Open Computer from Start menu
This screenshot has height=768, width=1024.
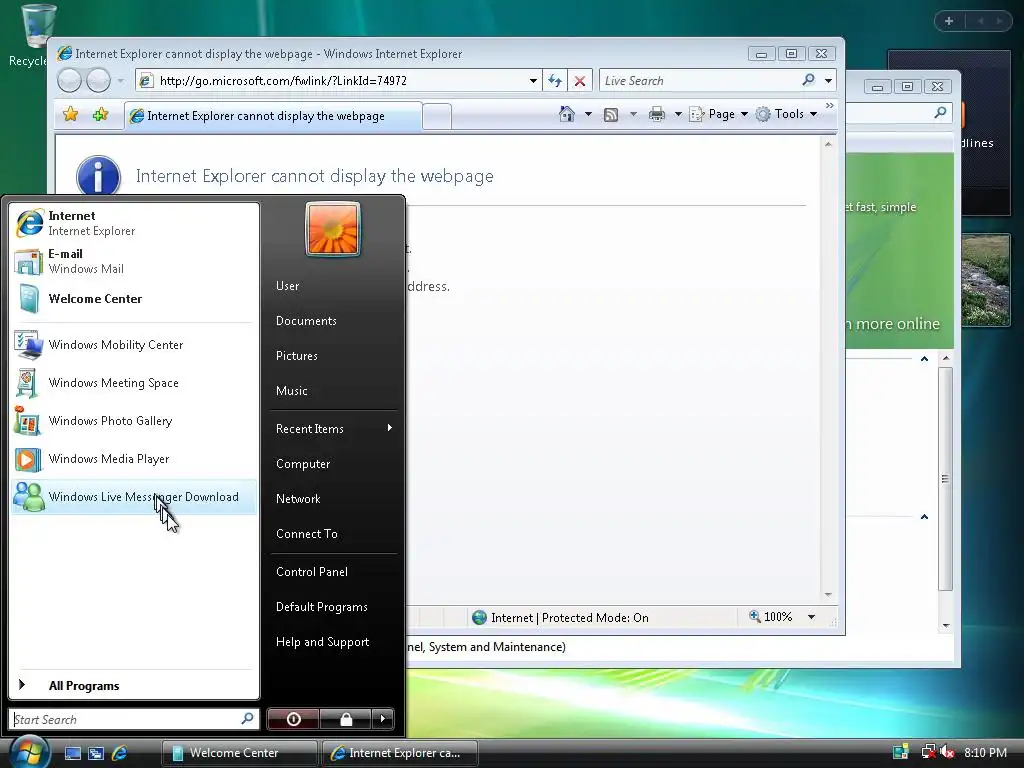333,464
